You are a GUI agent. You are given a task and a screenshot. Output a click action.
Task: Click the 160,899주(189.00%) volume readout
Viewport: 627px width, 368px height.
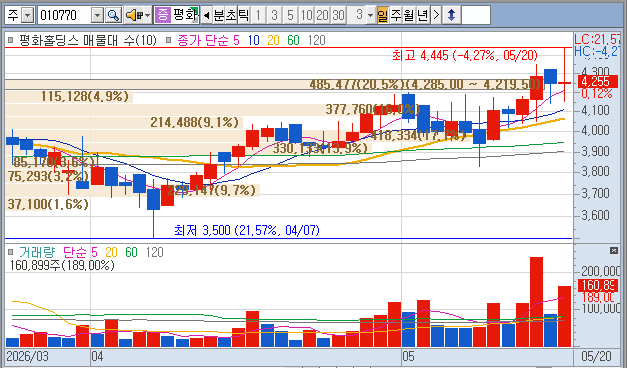coord(62,265)
